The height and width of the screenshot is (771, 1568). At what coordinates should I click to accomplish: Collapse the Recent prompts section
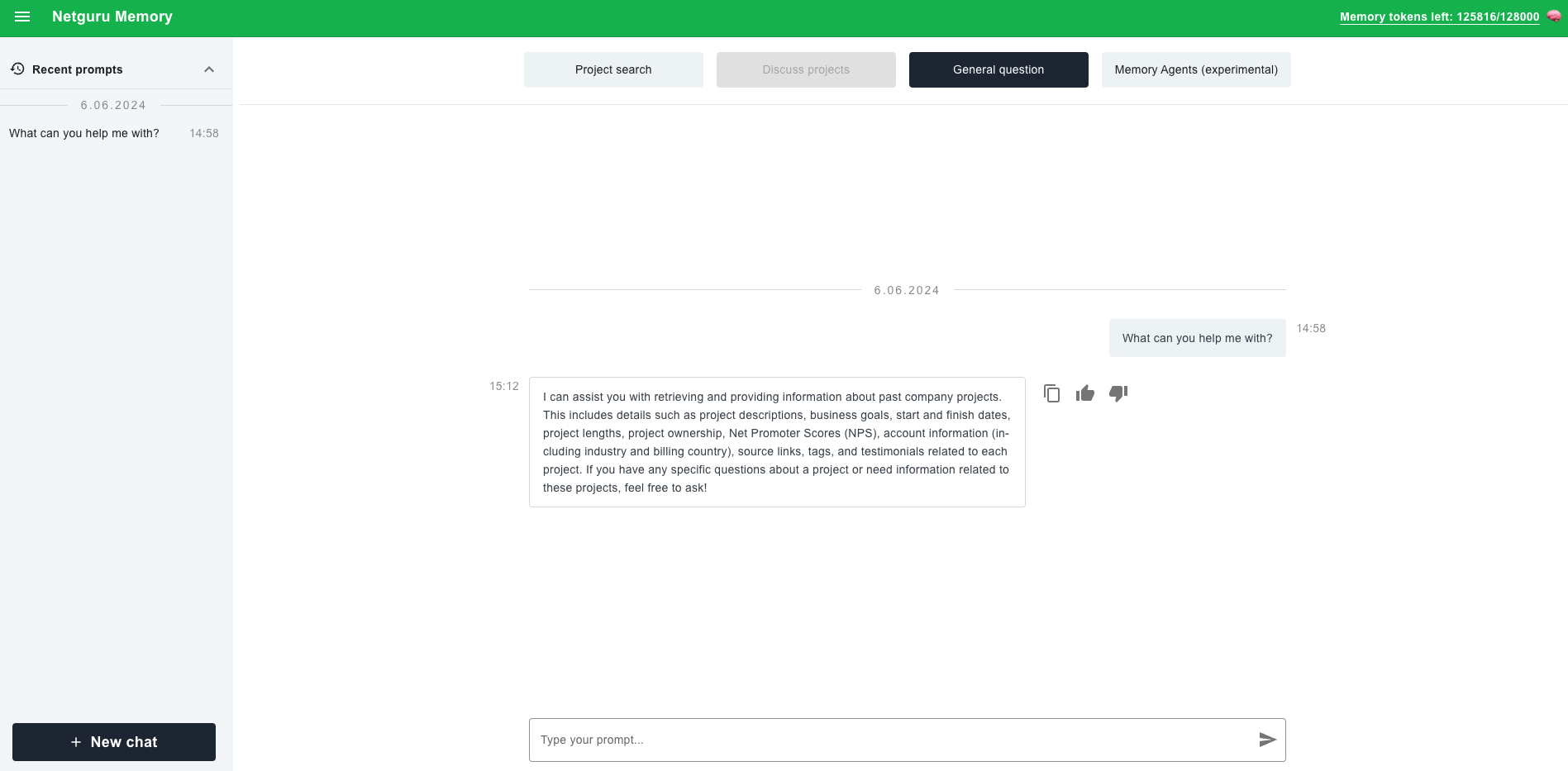[x=209, y=69]
